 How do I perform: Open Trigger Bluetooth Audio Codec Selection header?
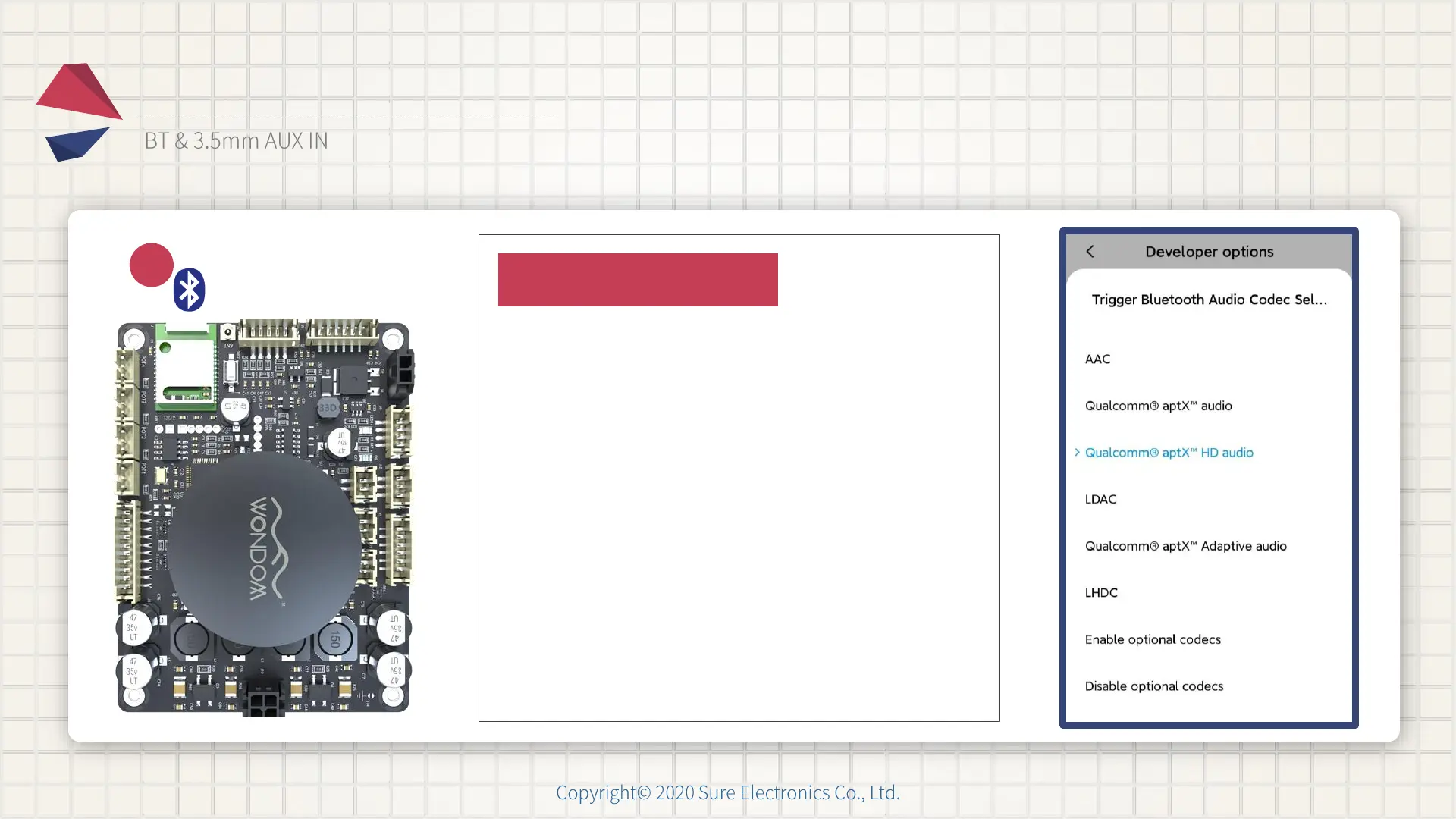click(x=1209, y=300)
